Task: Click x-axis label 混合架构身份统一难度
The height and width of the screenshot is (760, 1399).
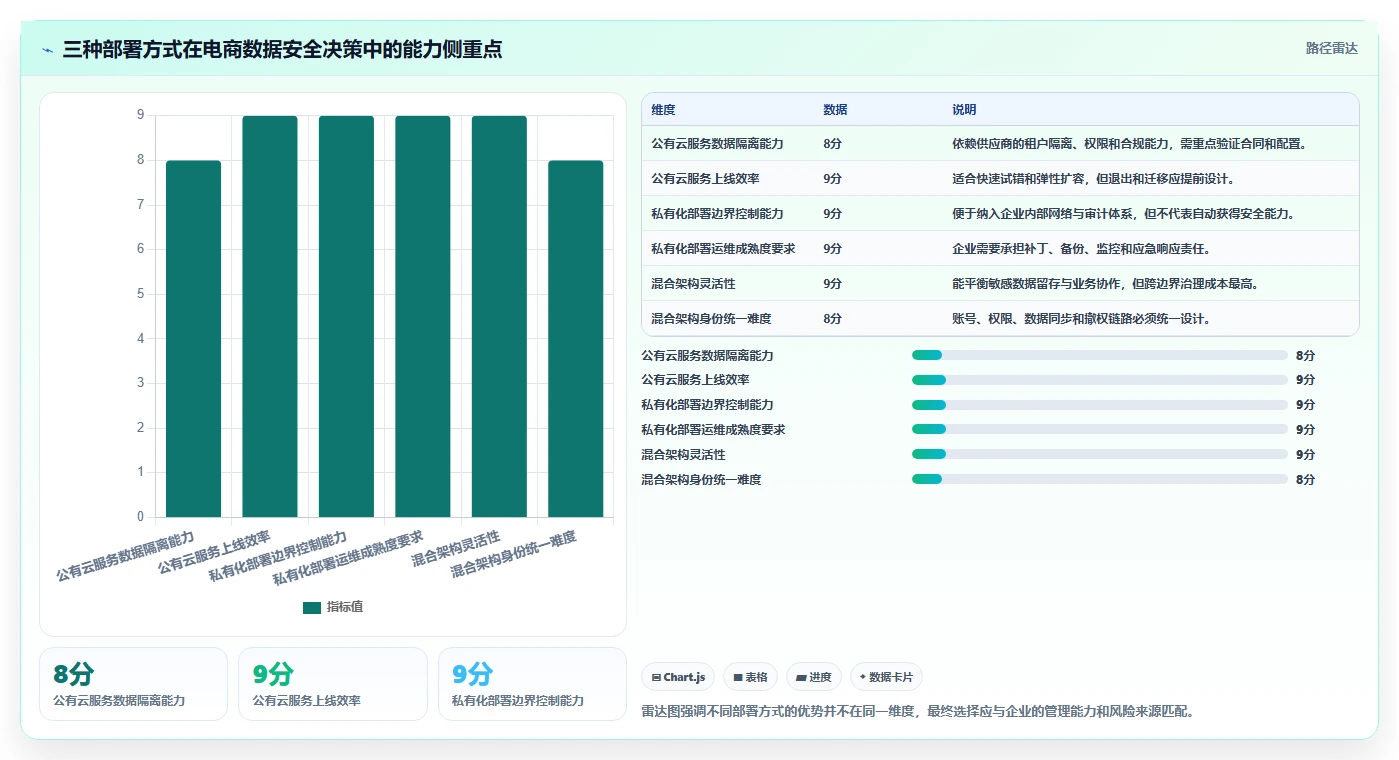Action: point(514,555)
